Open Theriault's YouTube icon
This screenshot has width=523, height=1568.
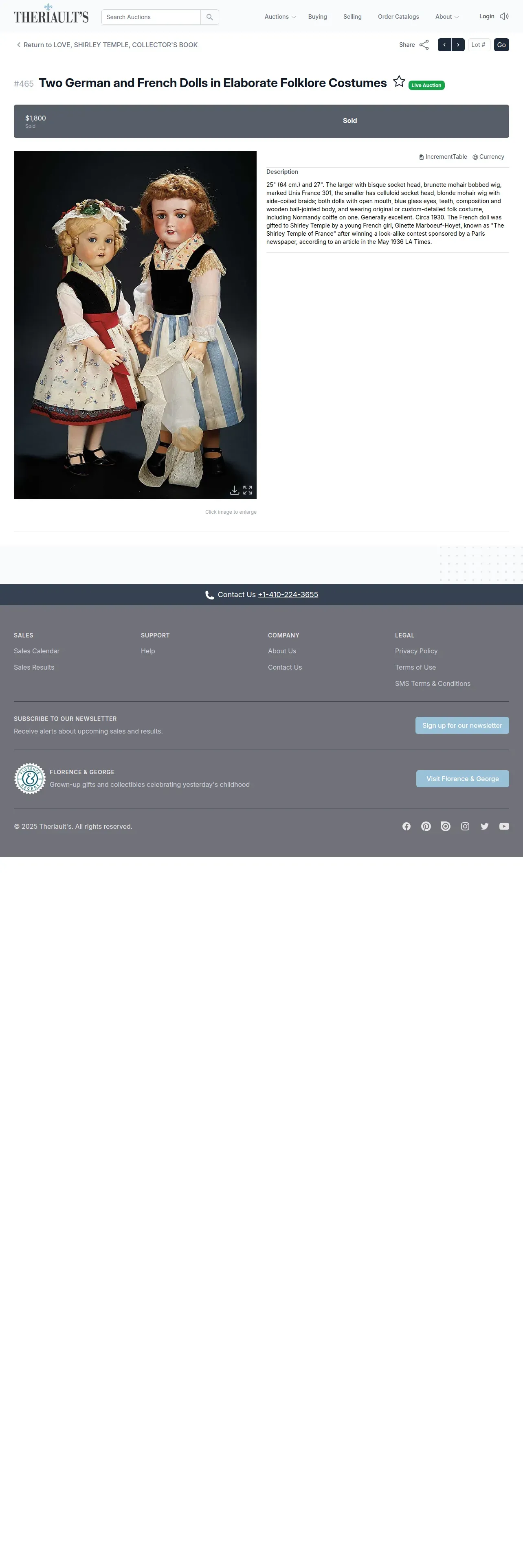(504, 827)
